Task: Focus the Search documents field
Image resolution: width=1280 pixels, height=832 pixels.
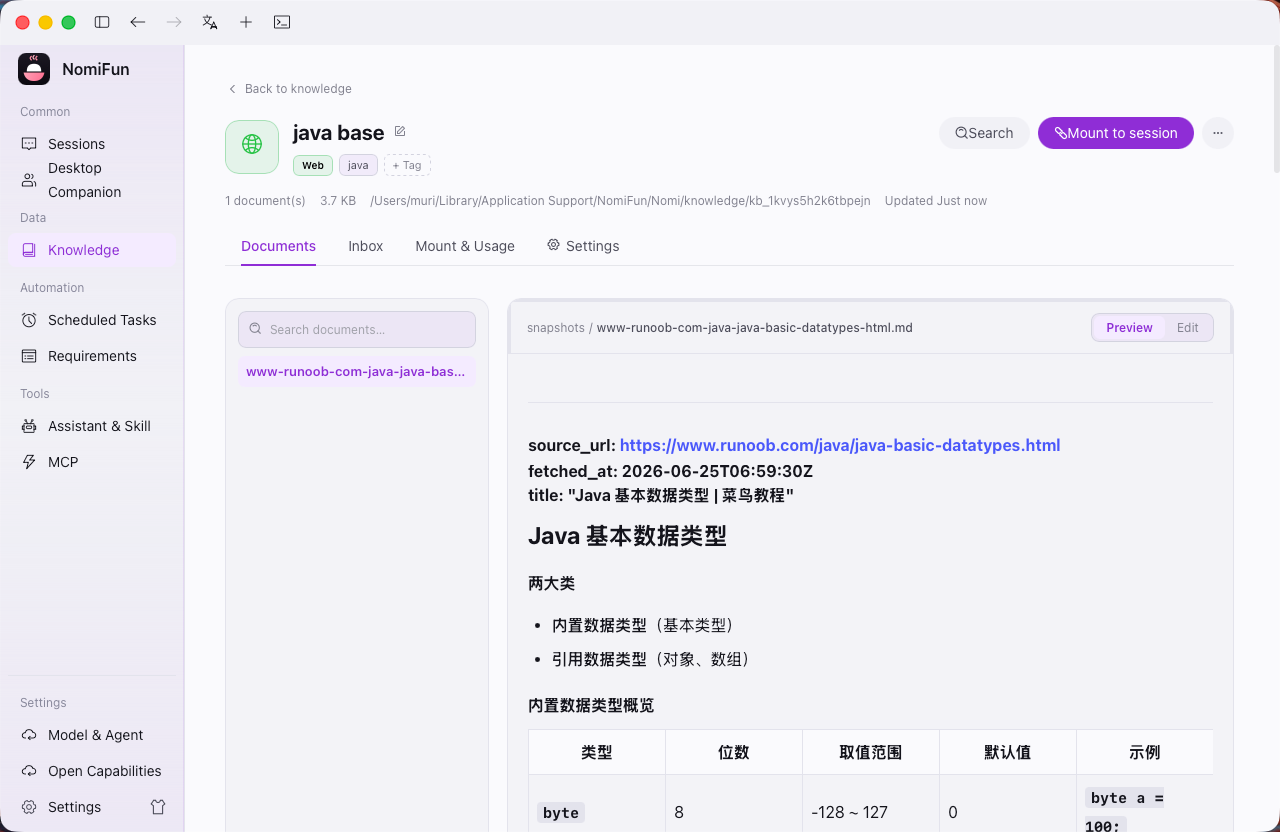Action: 357,329
